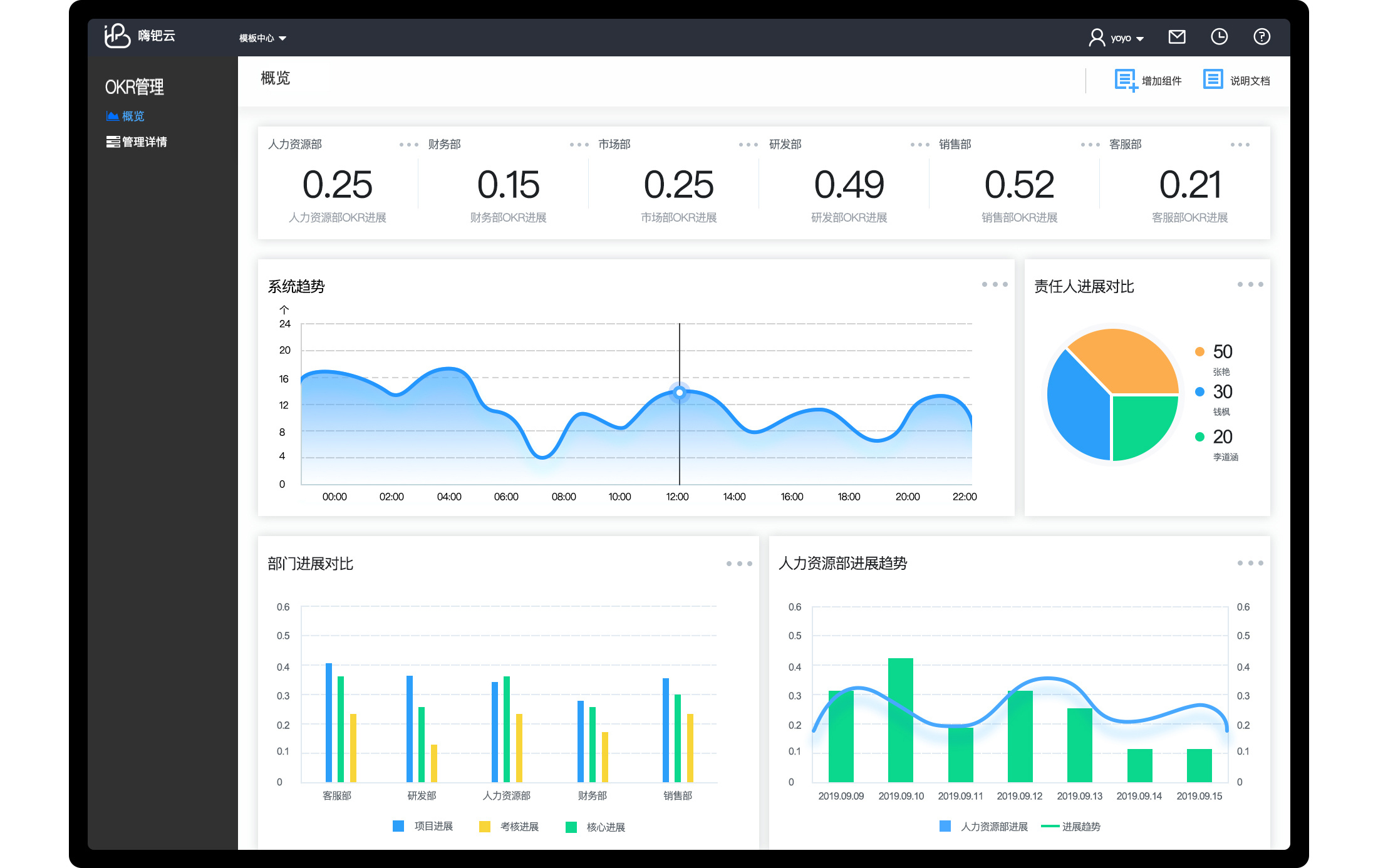Open the three-dot menu of 责任人进展对比
The width and height of the screenshot is (1378, 868).
(x=1250, y=284)
